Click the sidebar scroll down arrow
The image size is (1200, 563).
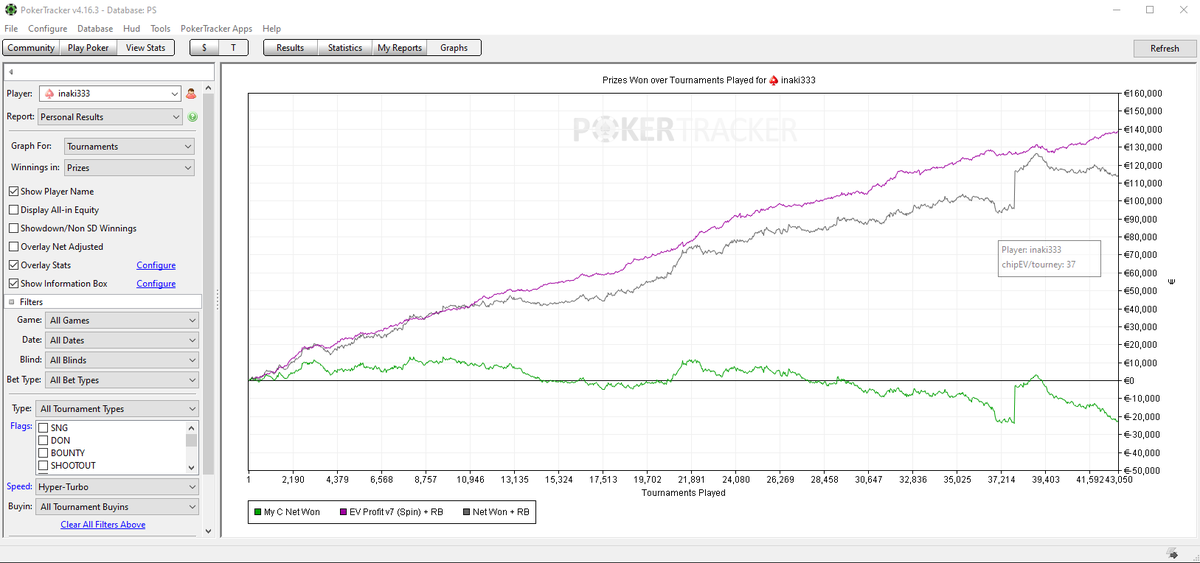click(x=208, y=531)
